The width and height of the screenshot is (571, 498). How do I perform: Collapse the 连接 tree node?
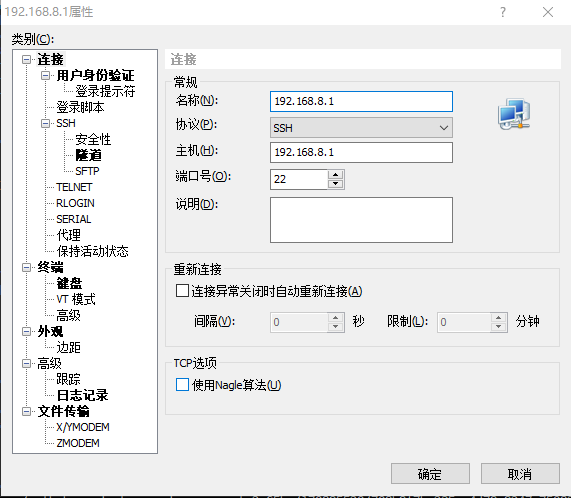pyautogui.click(x=26, y=59)
